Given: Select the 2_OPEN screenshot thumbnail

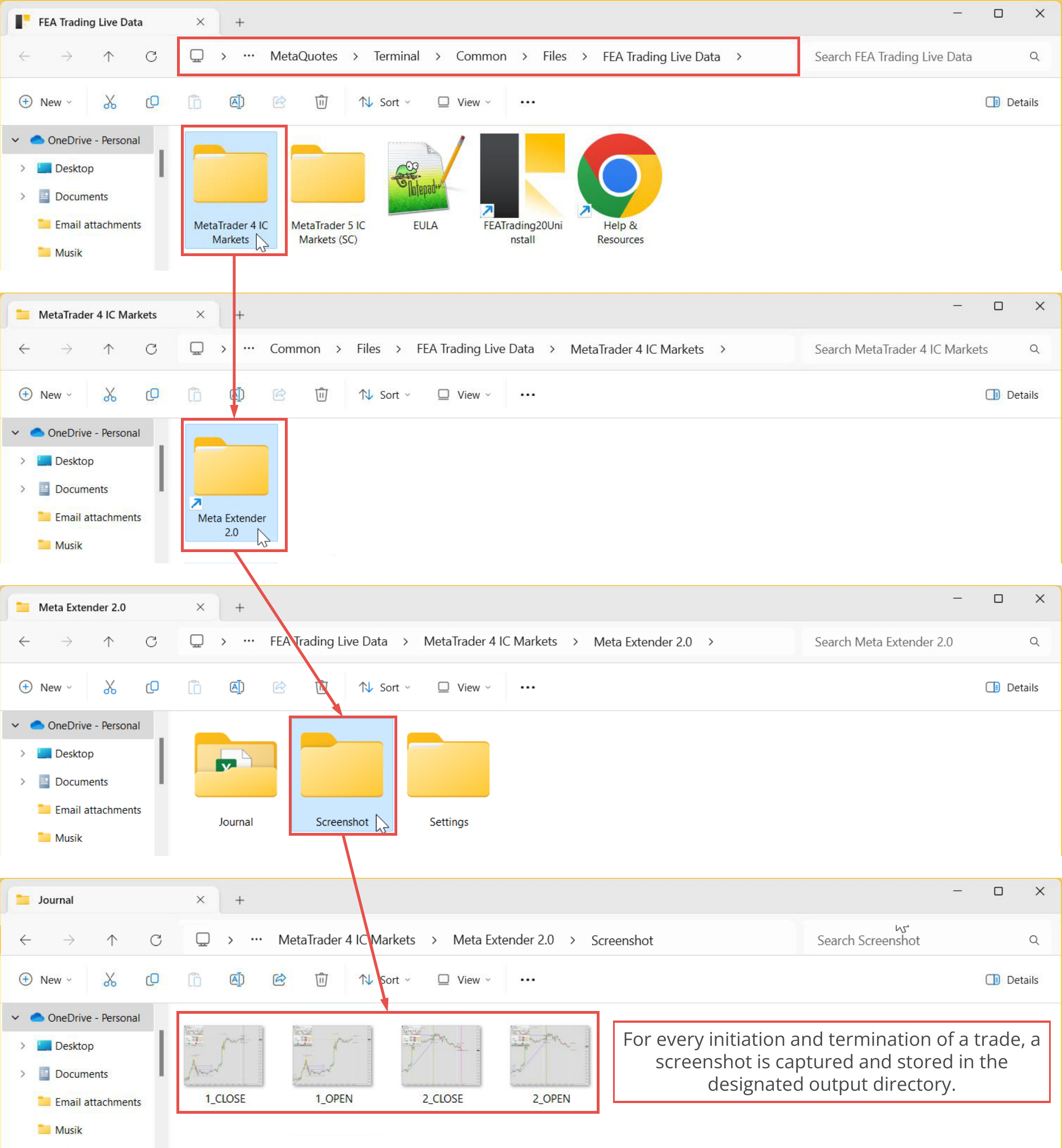Looking at the screenshot, I should point(551,1064).
